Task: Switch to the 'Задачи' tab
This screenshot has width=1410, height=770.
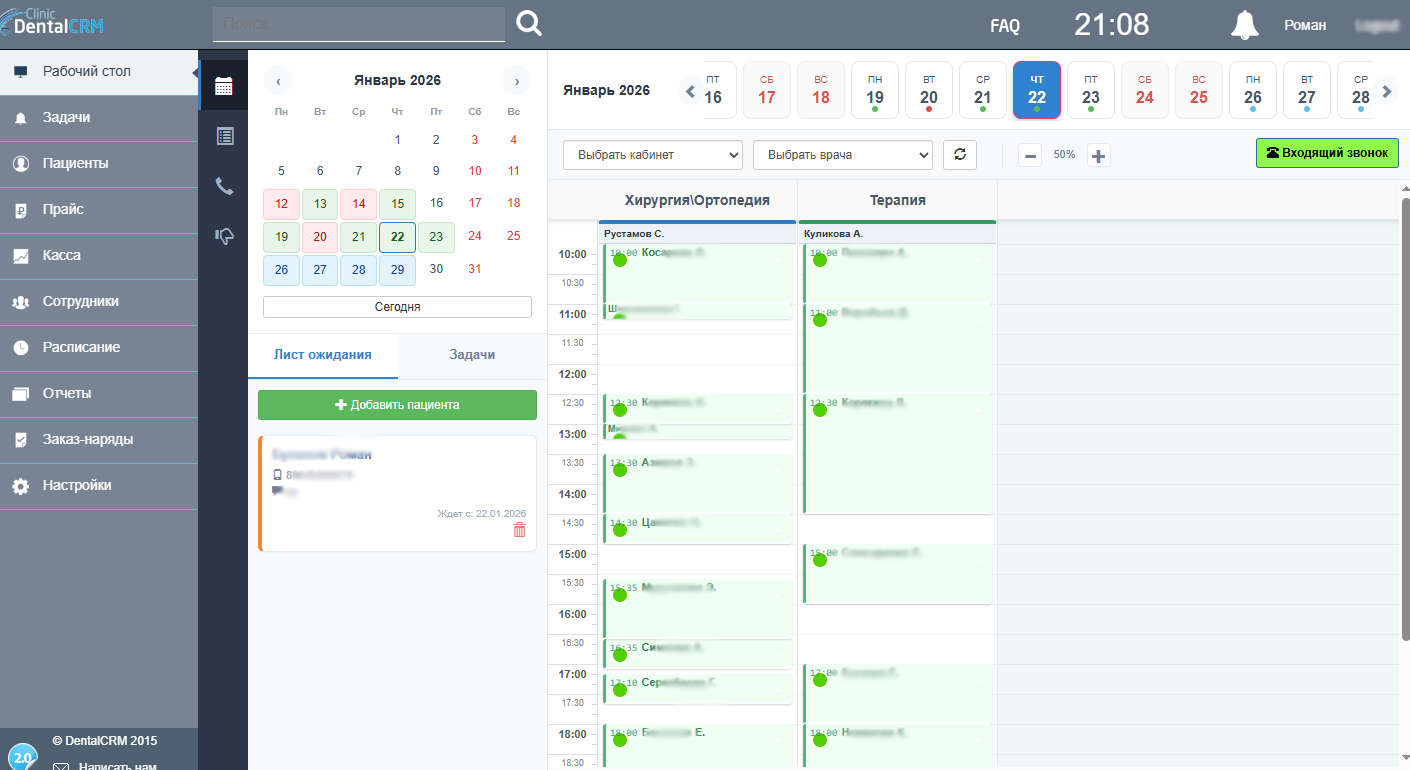Action: tap(472, 355)
